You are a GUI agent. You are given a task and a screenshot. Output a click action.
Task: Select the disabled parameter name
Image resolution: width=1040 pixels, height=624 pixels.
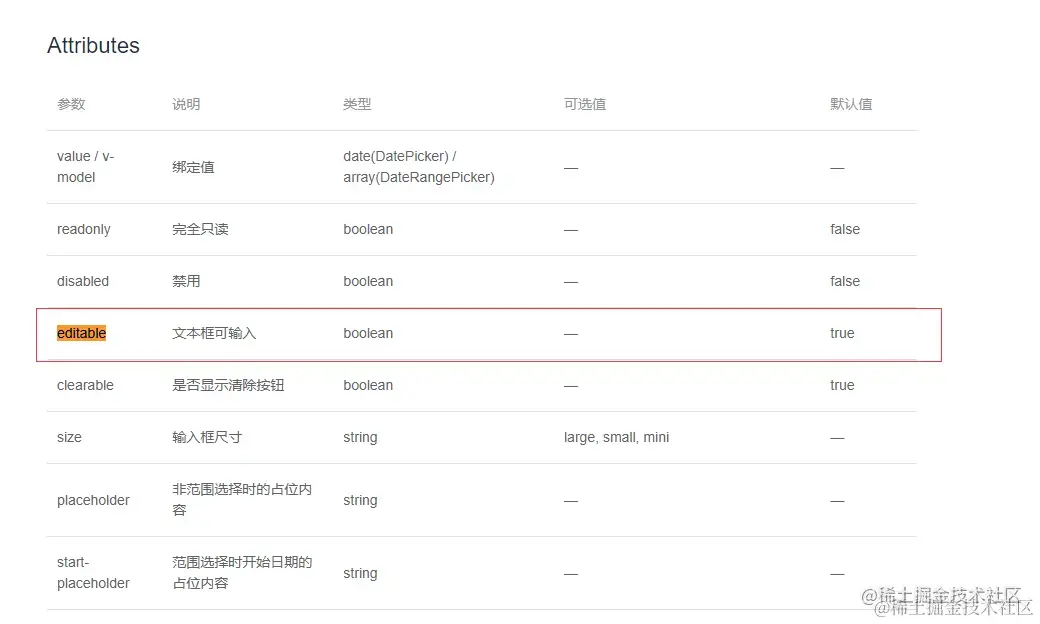[x=83, y=281]
